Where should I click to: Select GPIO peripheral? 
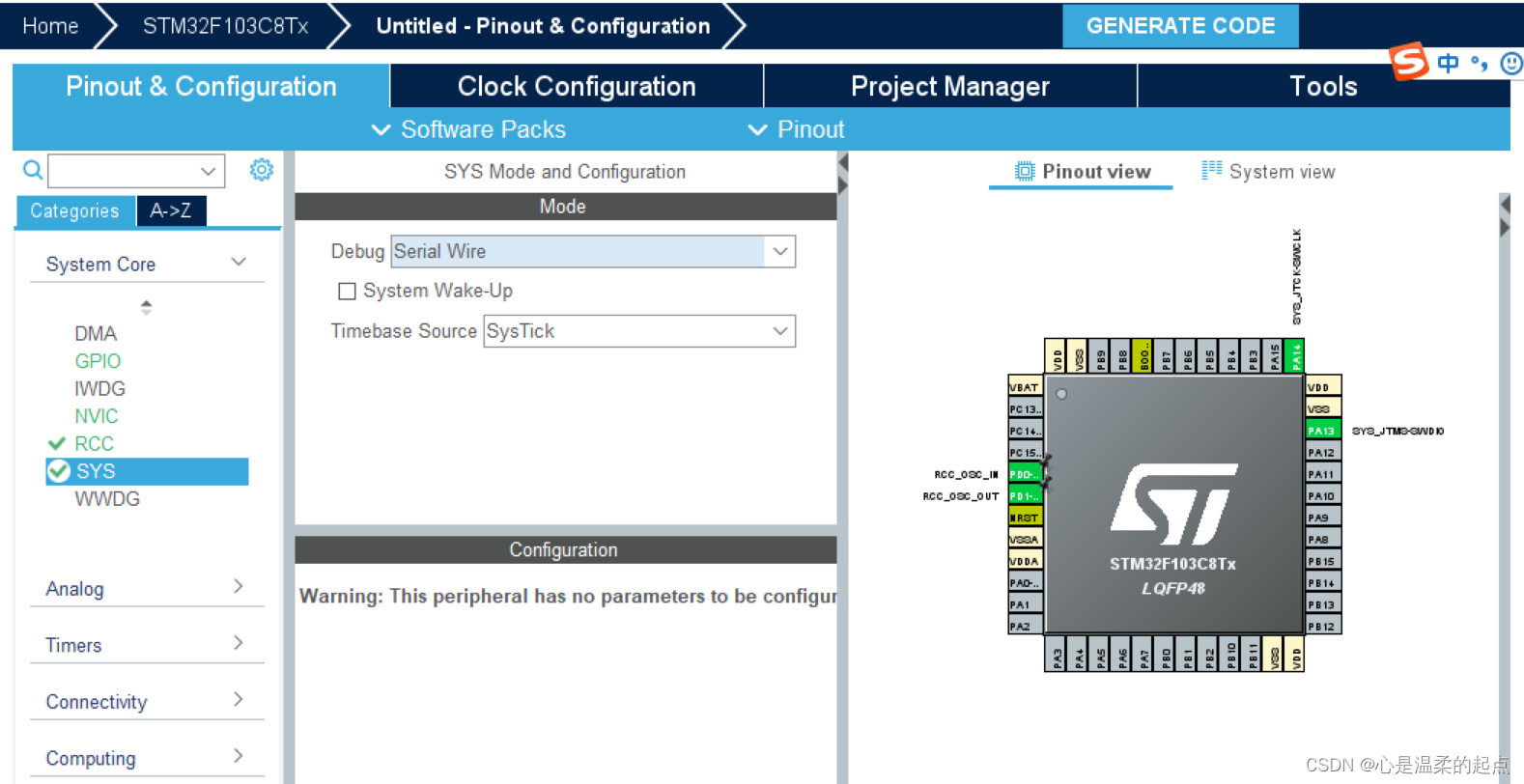[98, 361]
